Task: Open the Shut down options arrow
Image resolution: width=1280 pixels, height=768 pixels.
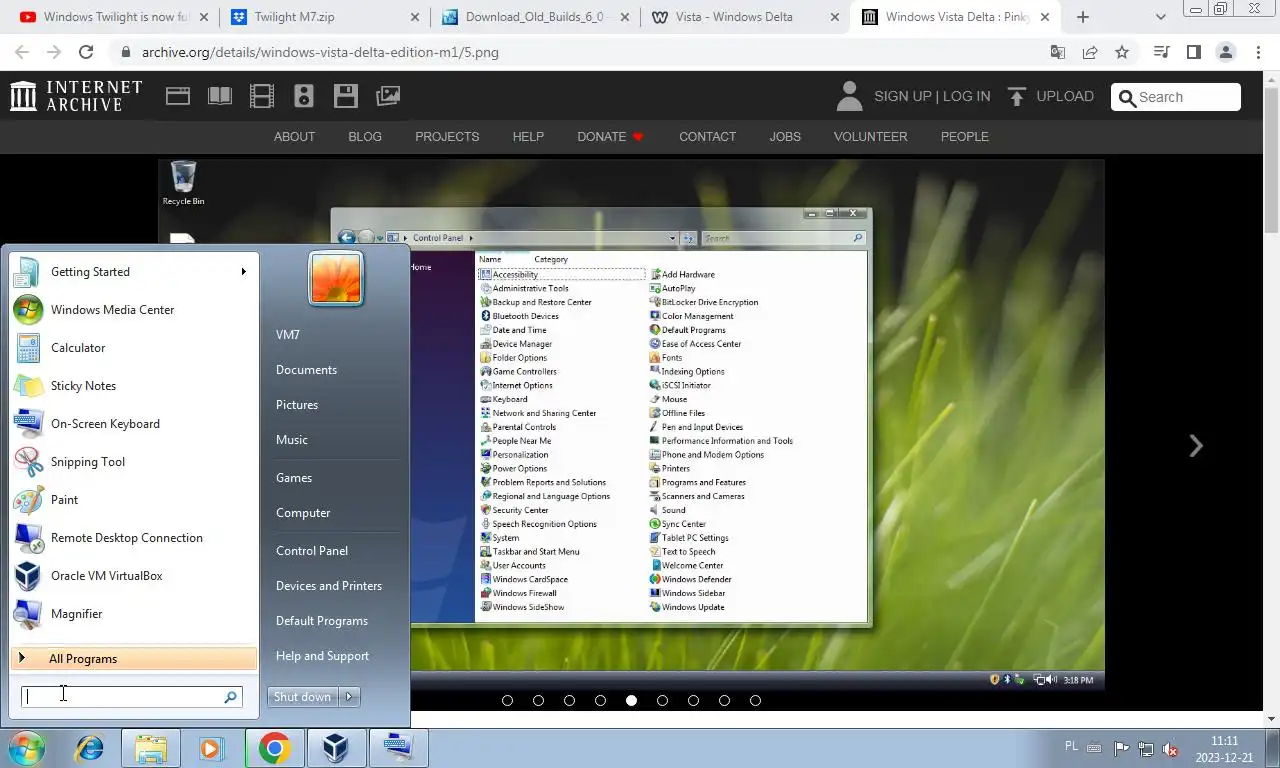Action: [349, 697]
